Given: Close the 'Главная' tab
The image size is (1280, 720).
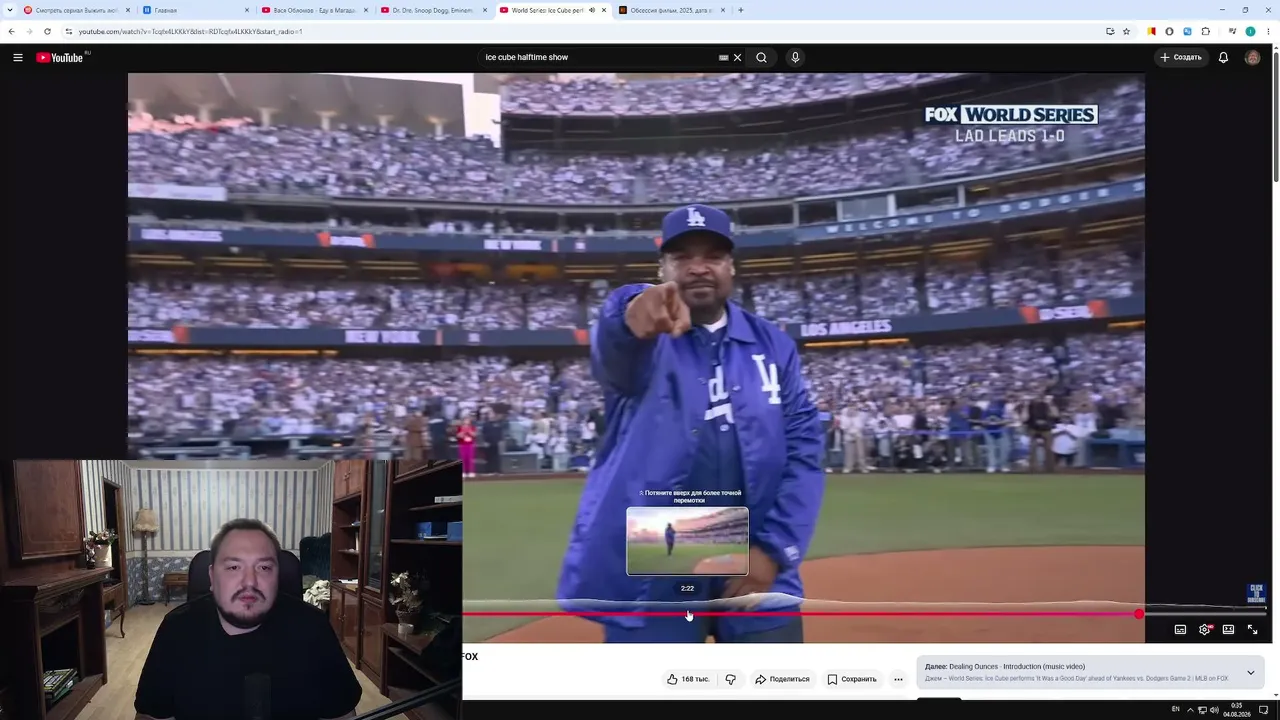Looking at the screenshot, I should 247,10.
